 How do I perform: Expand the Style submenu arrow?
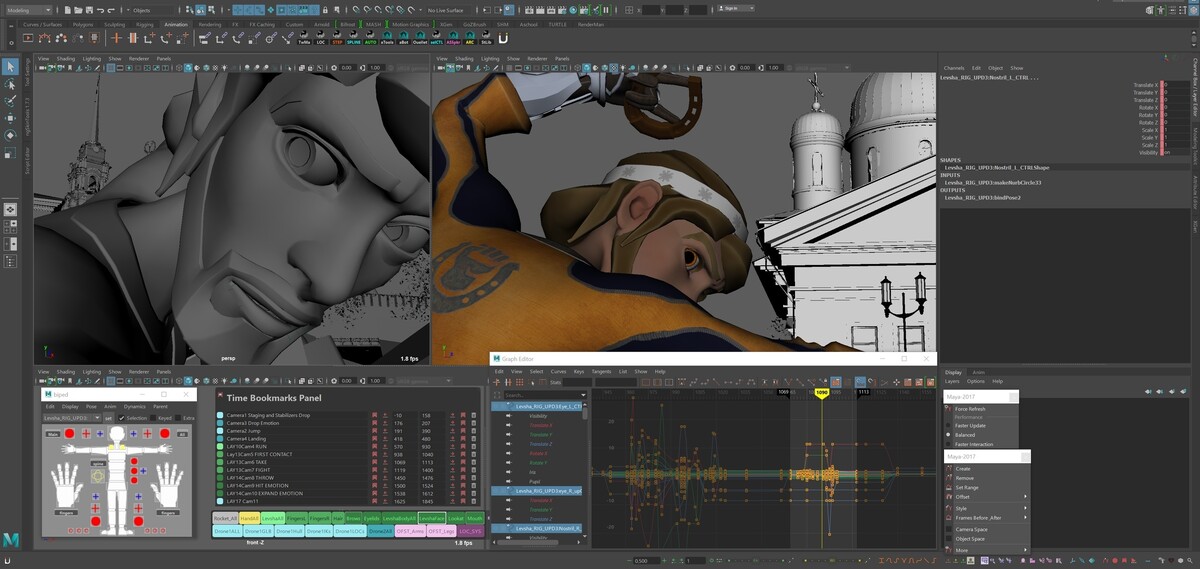1025,508
